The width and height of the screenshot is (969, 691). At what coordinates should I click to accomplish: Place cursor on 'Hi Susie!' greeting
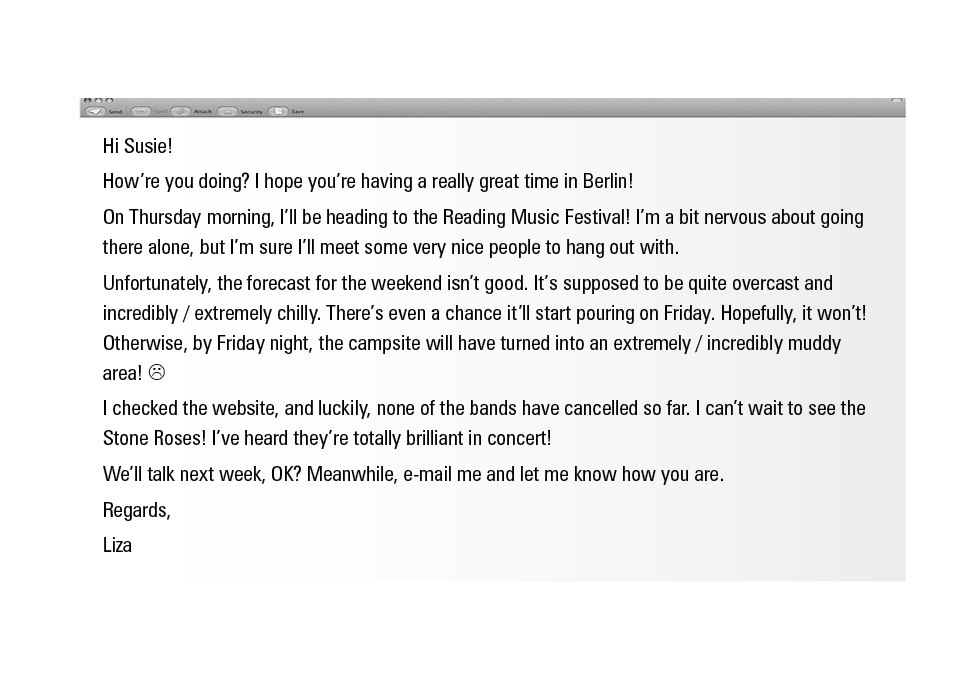click(138, 146)
